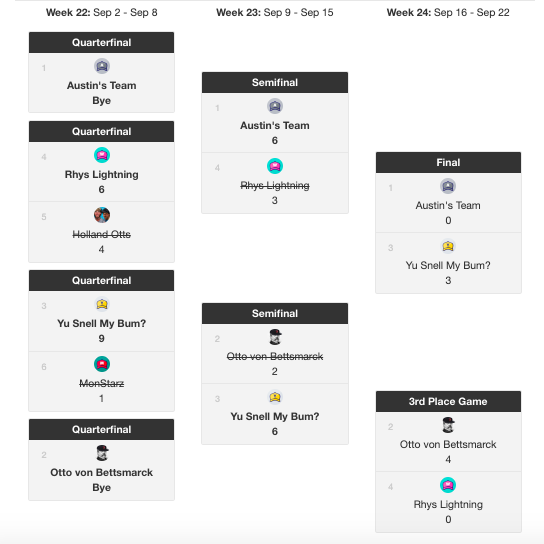Click Holland Otts avatar photo in Quarterfinal

coord(102,215)
